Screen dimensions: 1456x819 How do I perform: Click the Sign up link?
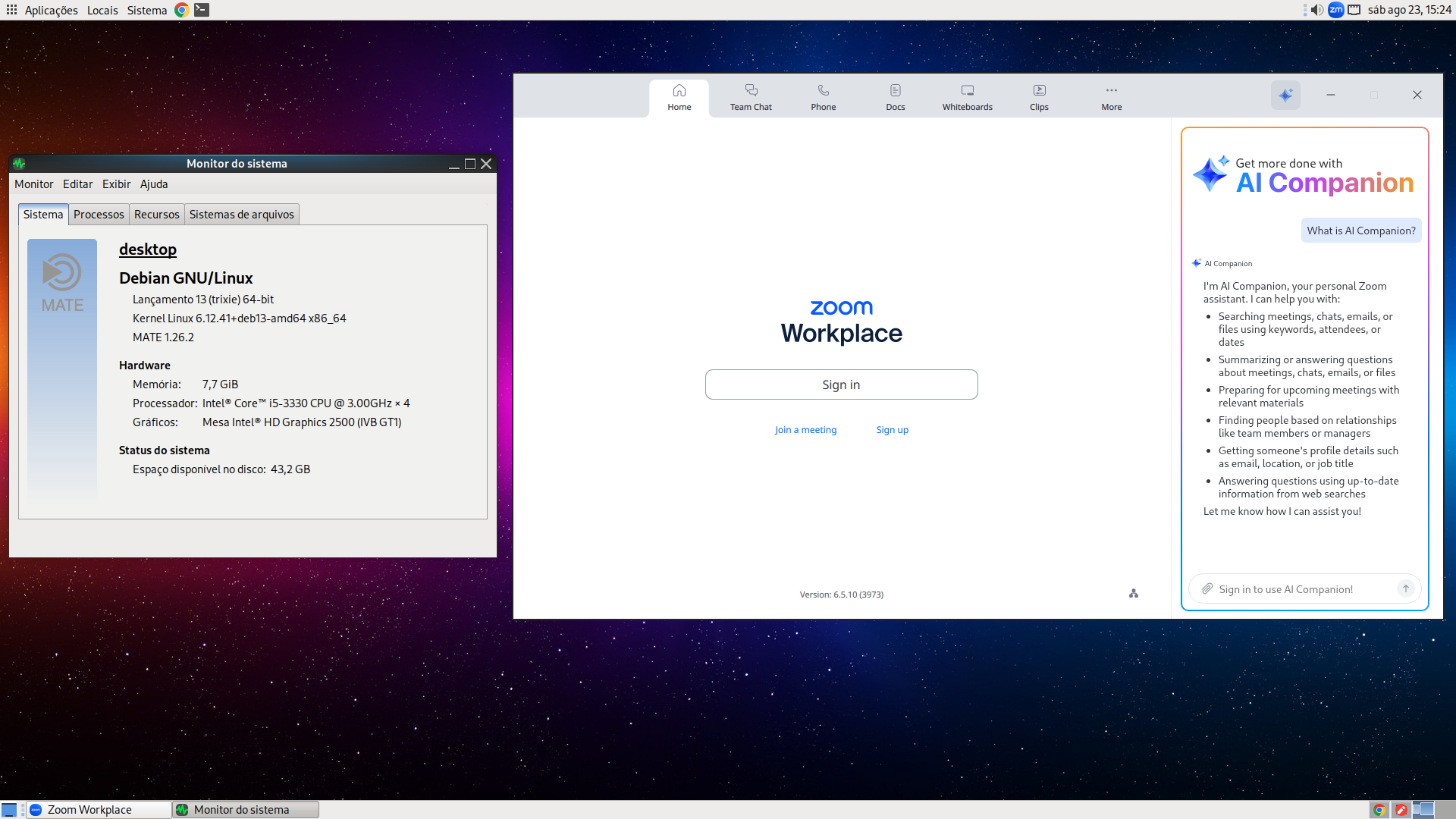(892, 430)
